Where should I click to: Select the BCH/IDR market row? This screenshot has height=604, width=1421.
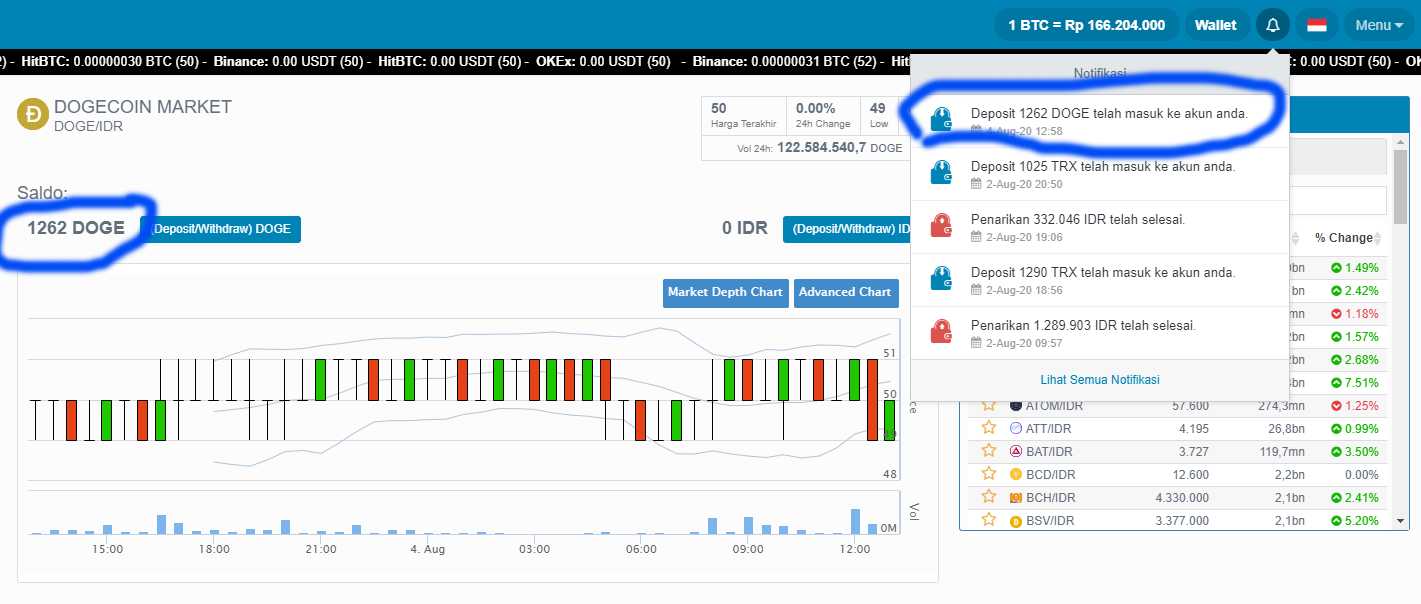(1176, 497)
